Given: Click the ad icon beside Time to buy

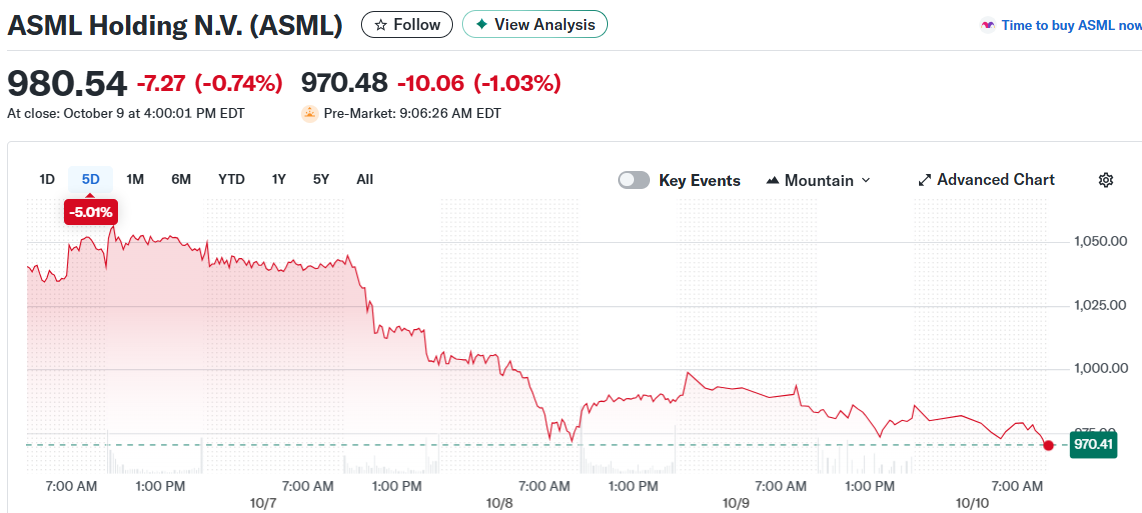Looking at the screenshot, I should [x=988, y=26].
